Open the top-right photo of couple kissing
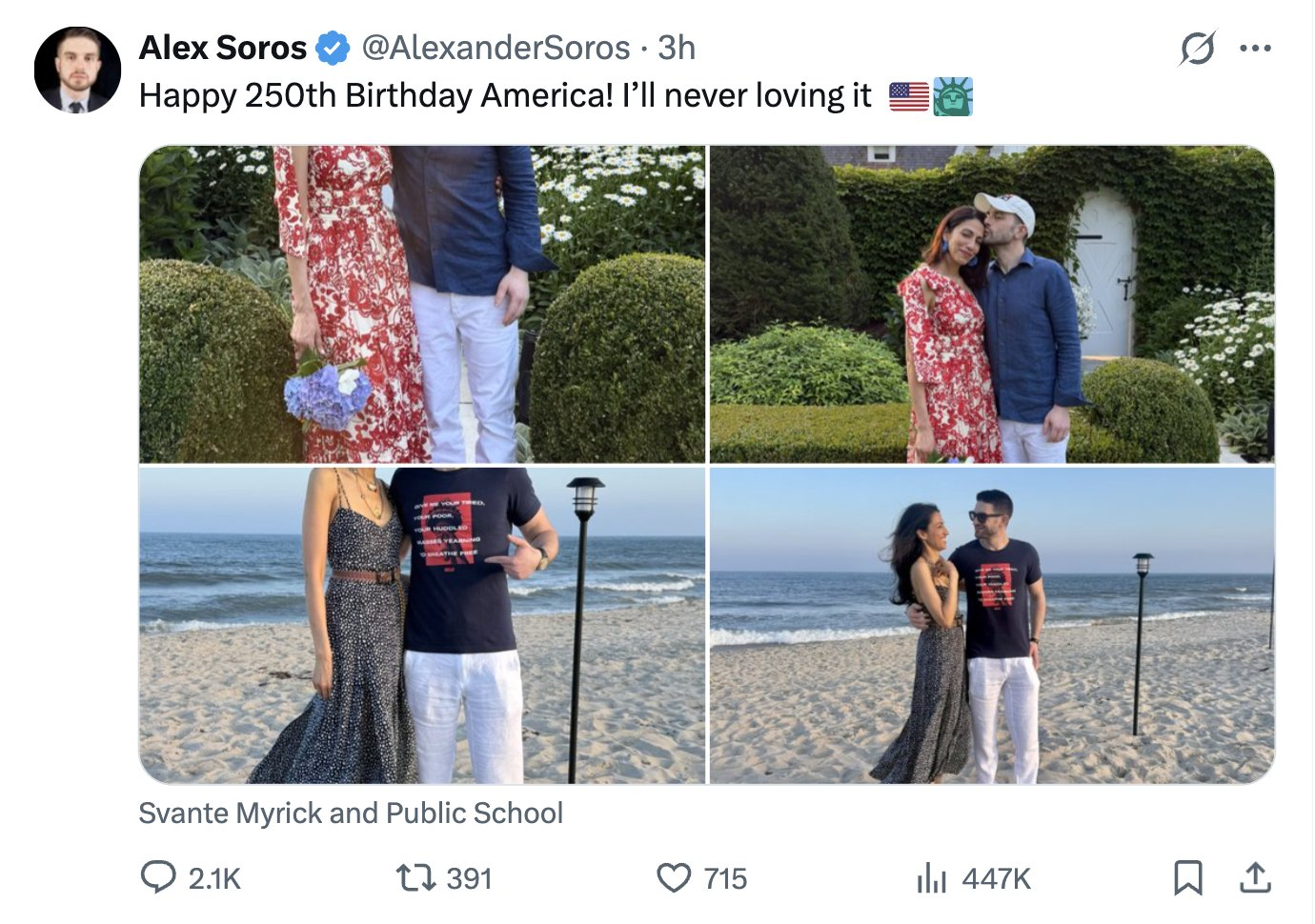Screen dimensions: 1315x924 pyautogui.click(x=992, y=304)
